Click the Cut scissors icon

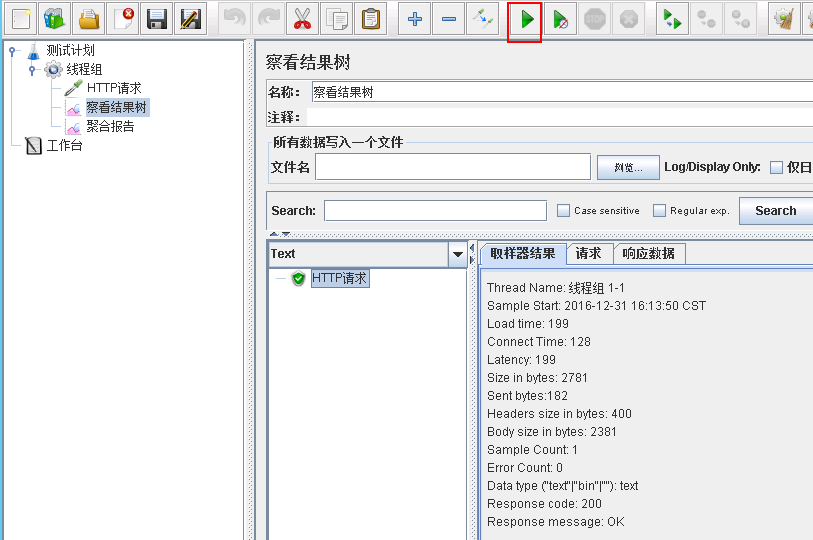coord(302,19)
